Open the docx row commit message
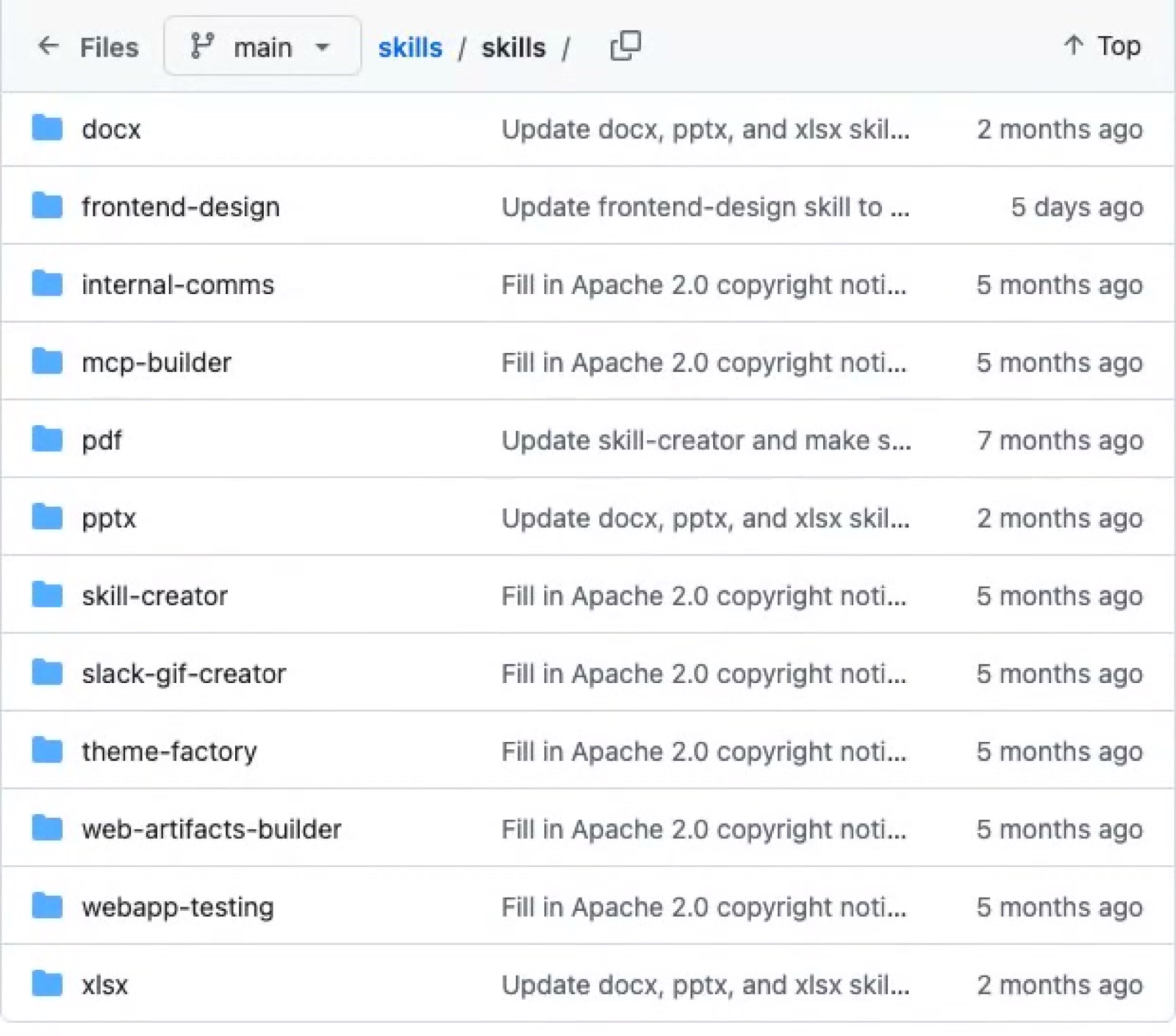The height and width of the screenshot is (1036, 1176). 706,129
